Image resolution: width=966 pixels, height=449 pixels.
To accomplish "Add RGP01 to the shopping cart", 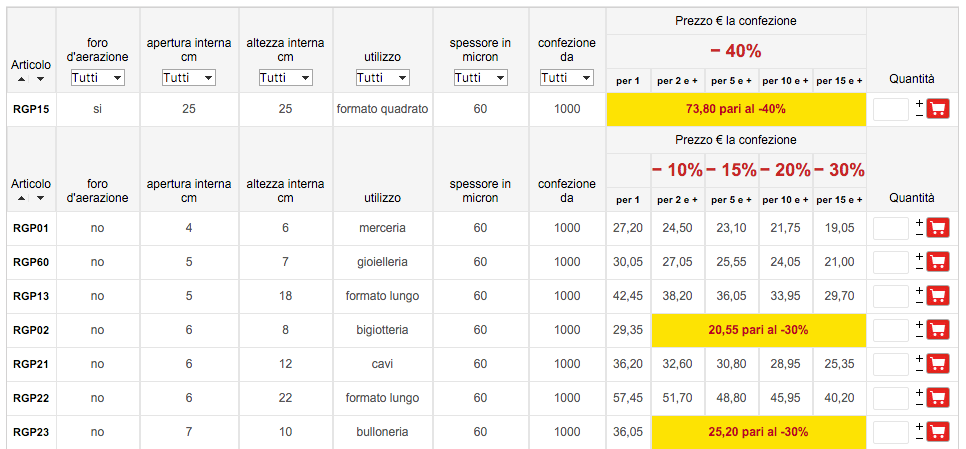I will pos(938,228).
